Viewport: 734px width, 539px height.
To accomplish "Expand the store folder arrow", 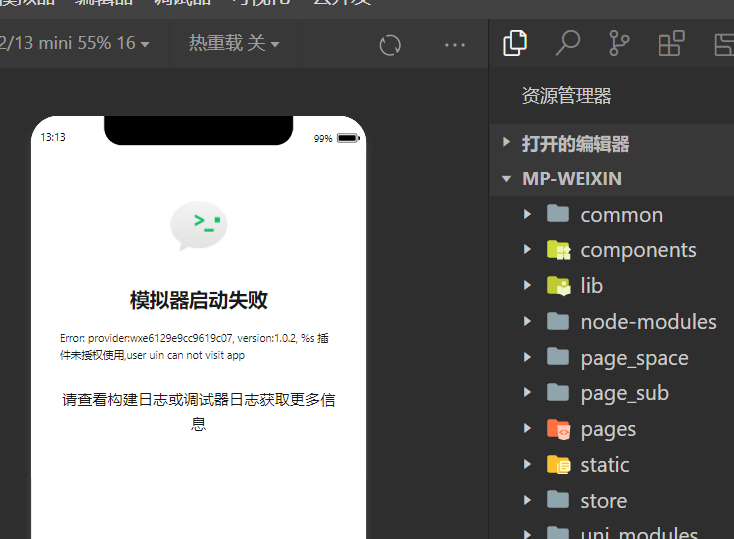I will coord(528,500).
